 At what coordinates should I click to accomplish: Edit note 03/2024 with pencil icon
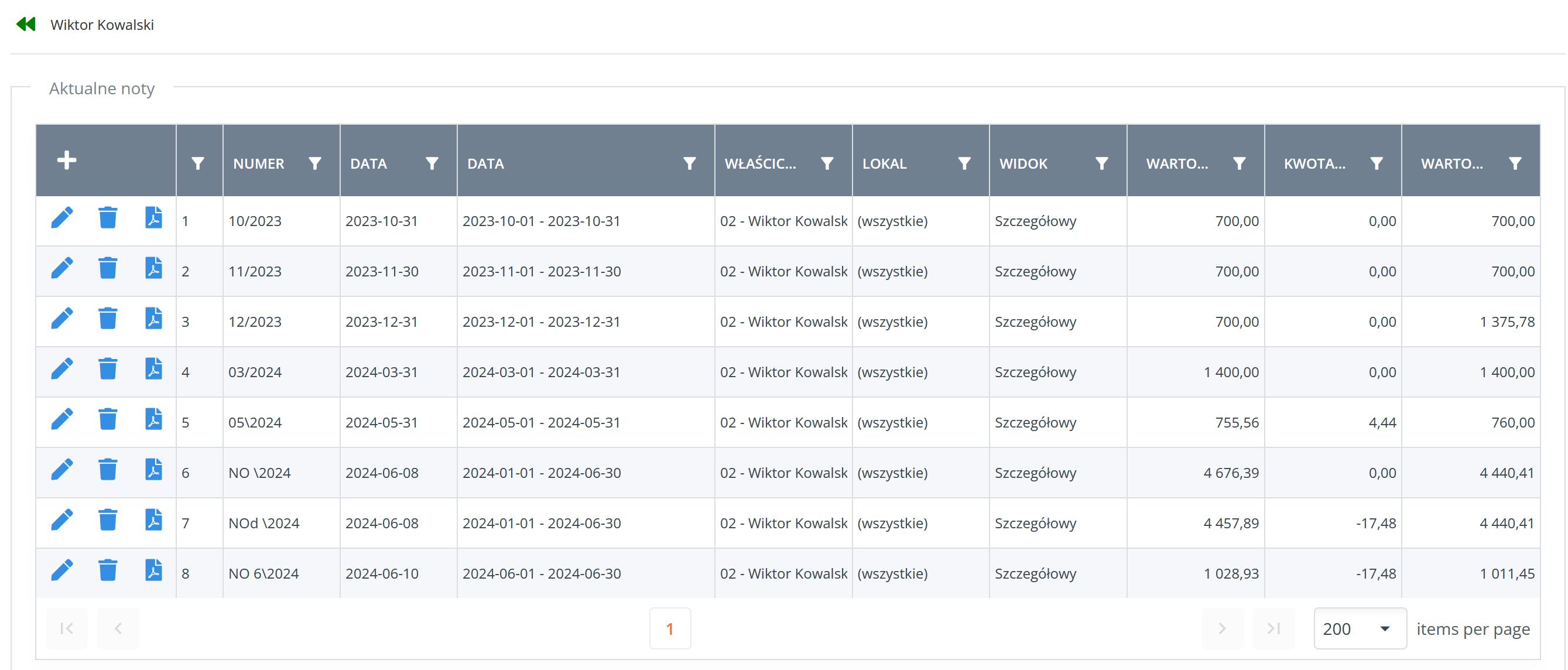(x=62, y=369)
